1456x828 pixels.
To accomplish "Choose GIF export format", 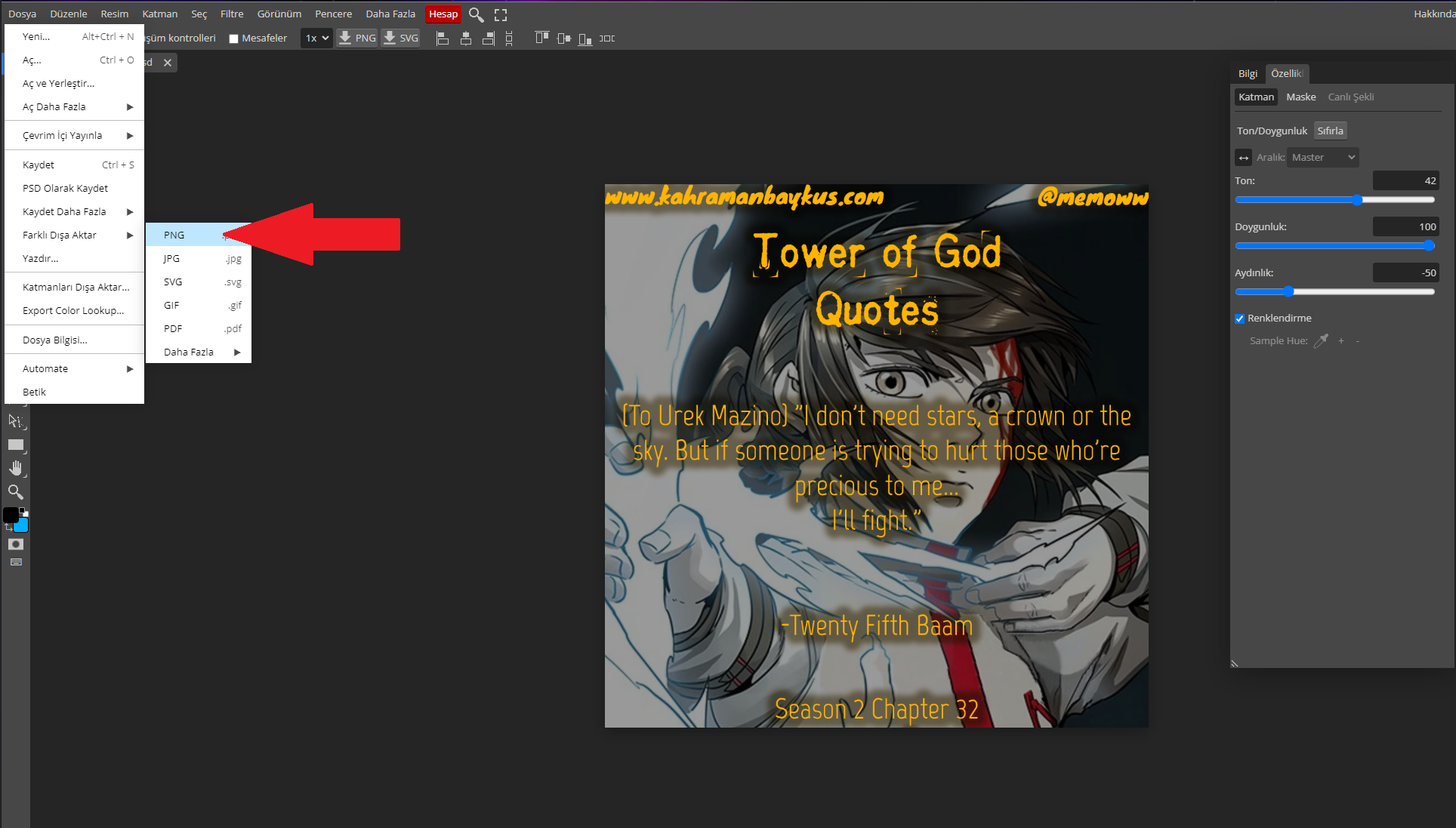I will click(199, 306).
